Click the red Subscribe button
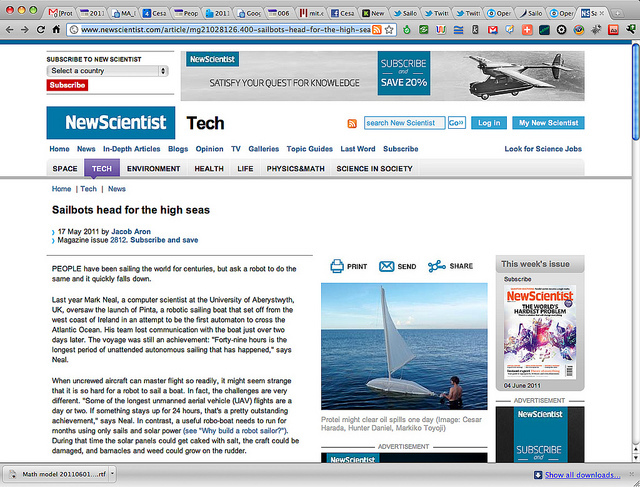640x487 pixels. [67, 85]
